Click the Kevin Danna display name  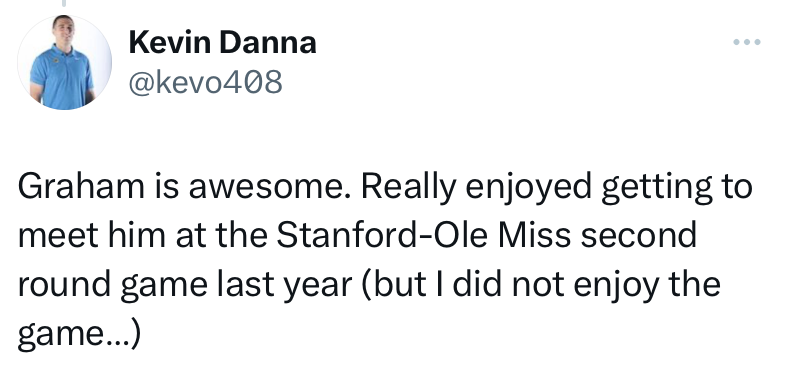pos(222,42)
